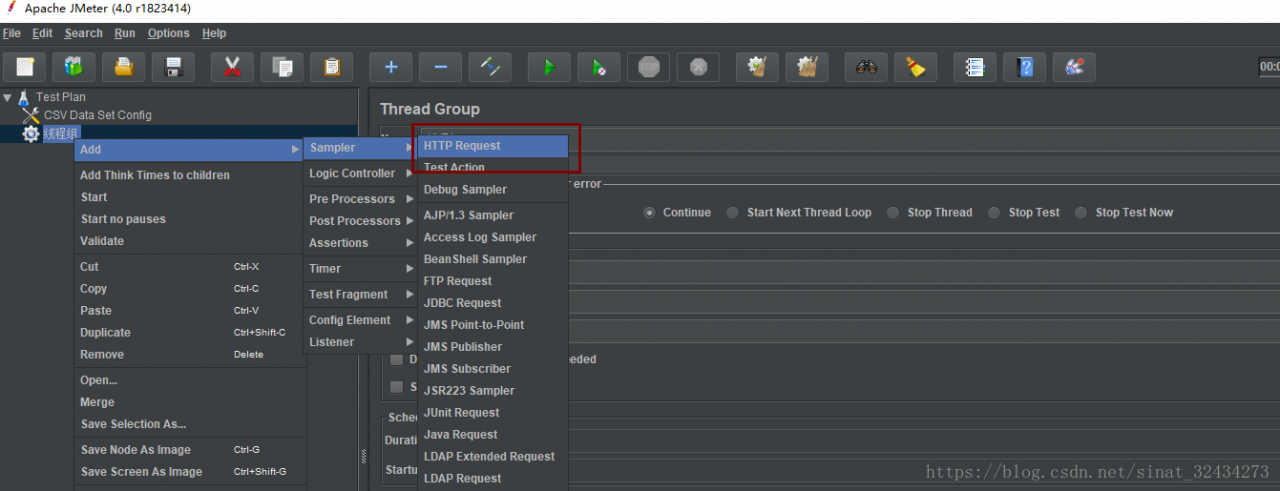Open the File menu
Screen dimensions: 1280x491
(12, 33)
